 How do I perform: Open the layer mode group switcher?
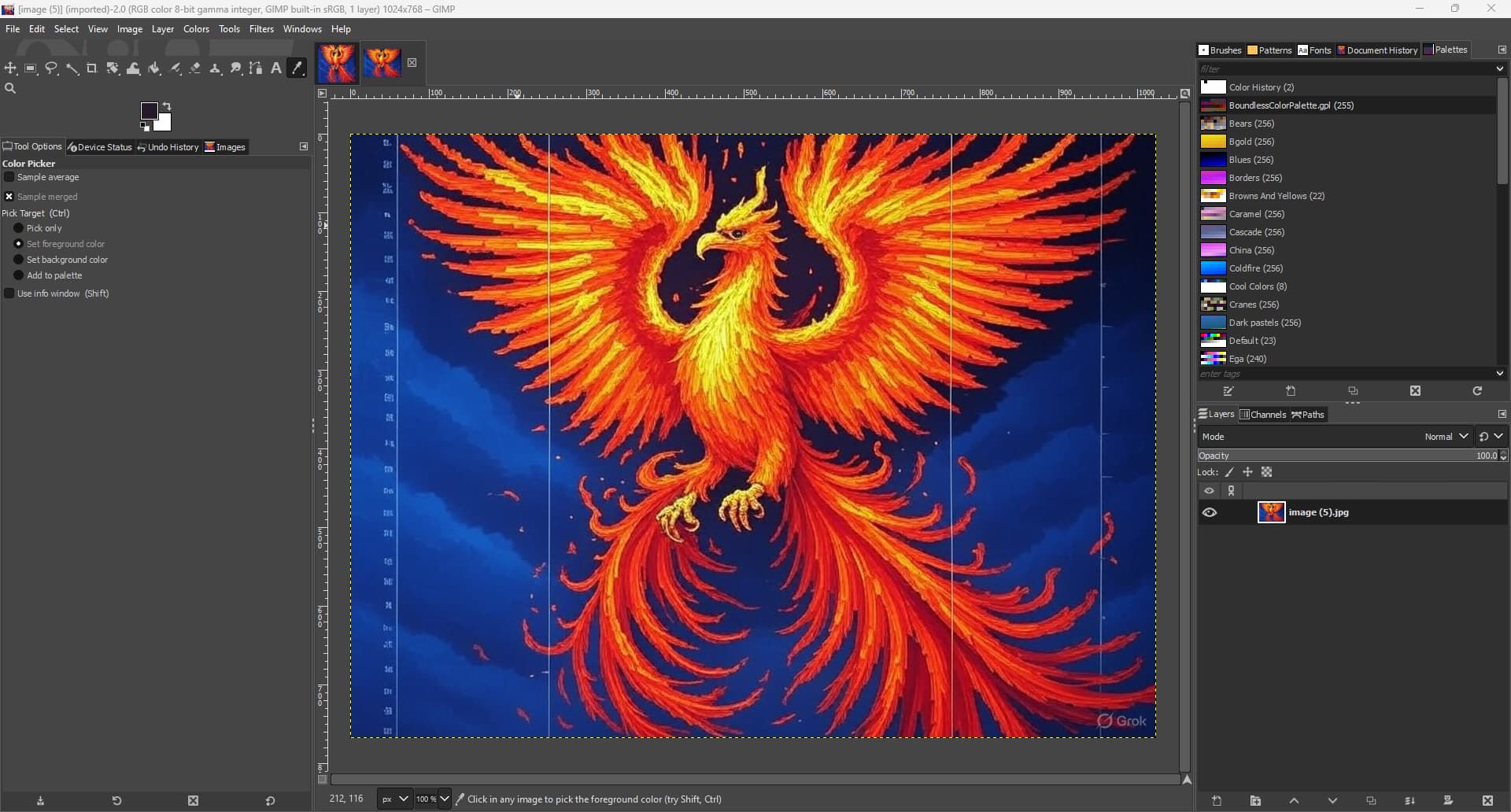pyautogui.click(x=1491, y=437)
